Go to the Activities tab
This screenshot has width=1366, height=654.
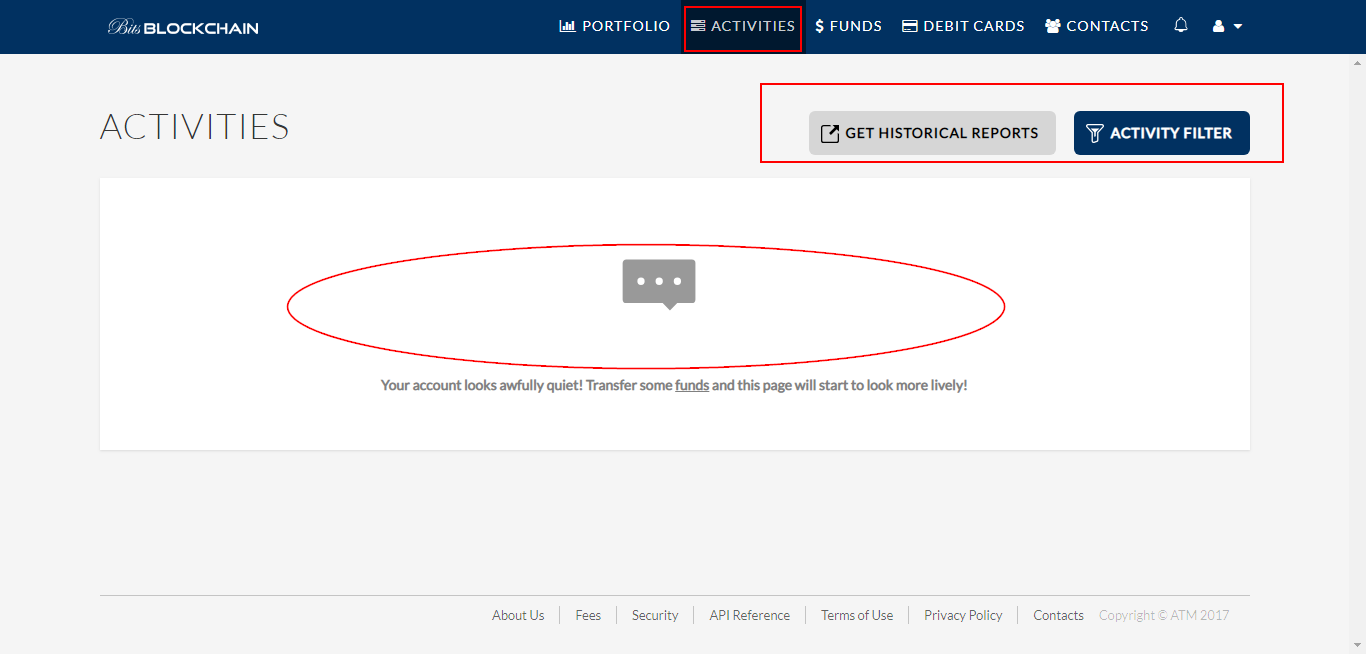click(743, 26)
